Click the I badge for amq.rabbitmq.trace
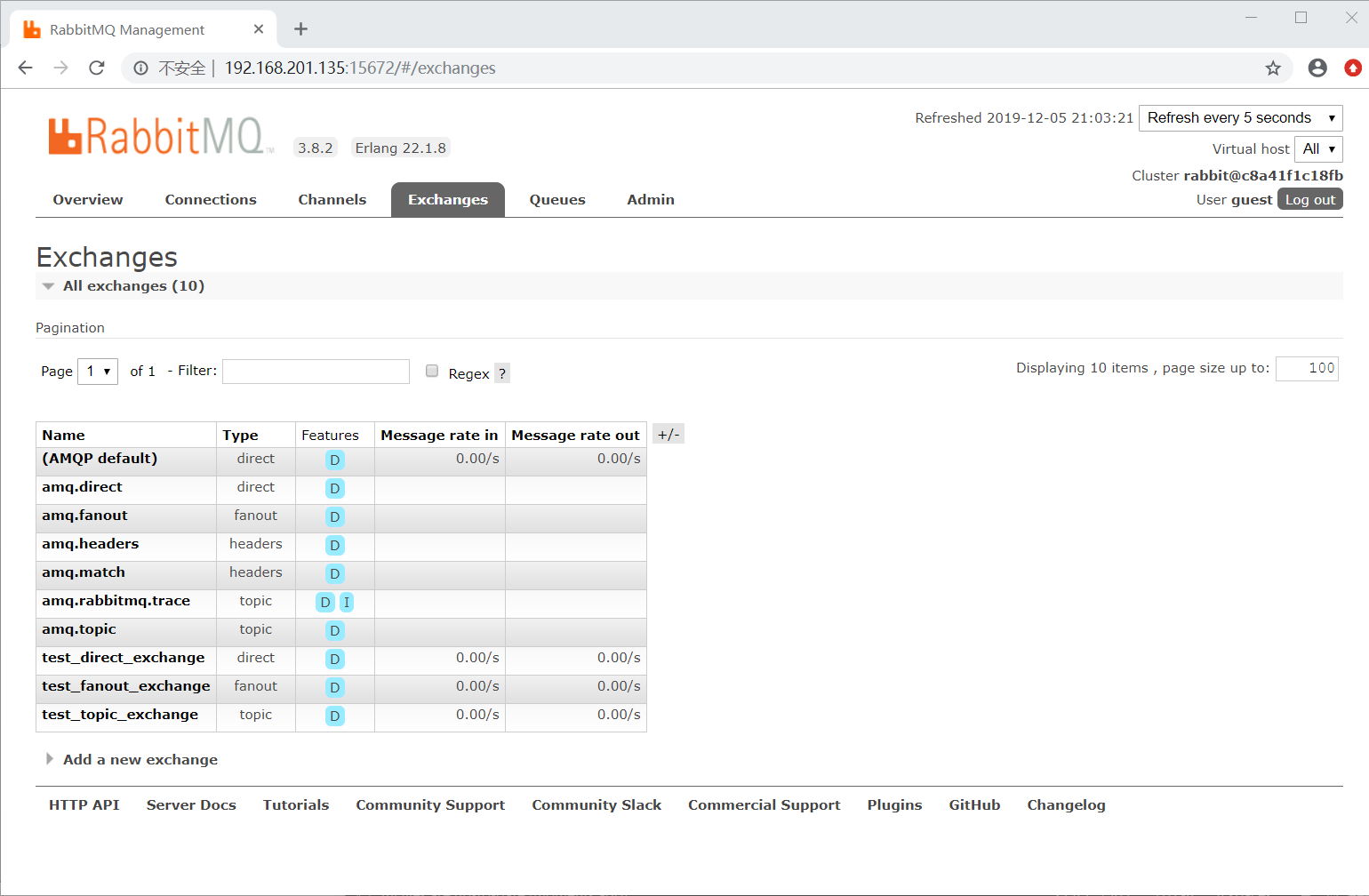 (347, 602)
